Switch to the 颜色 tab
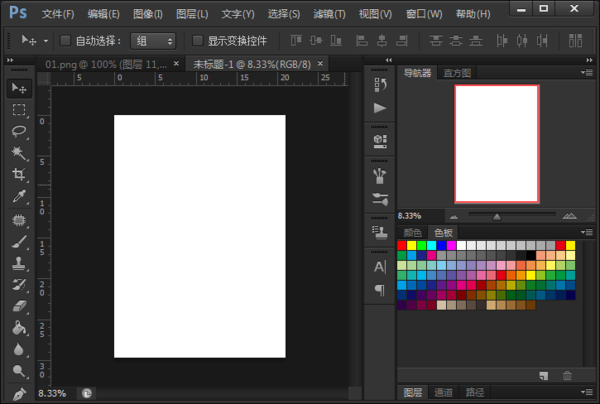The width and height of the screenshot is (600, 404). click(412, 232)
